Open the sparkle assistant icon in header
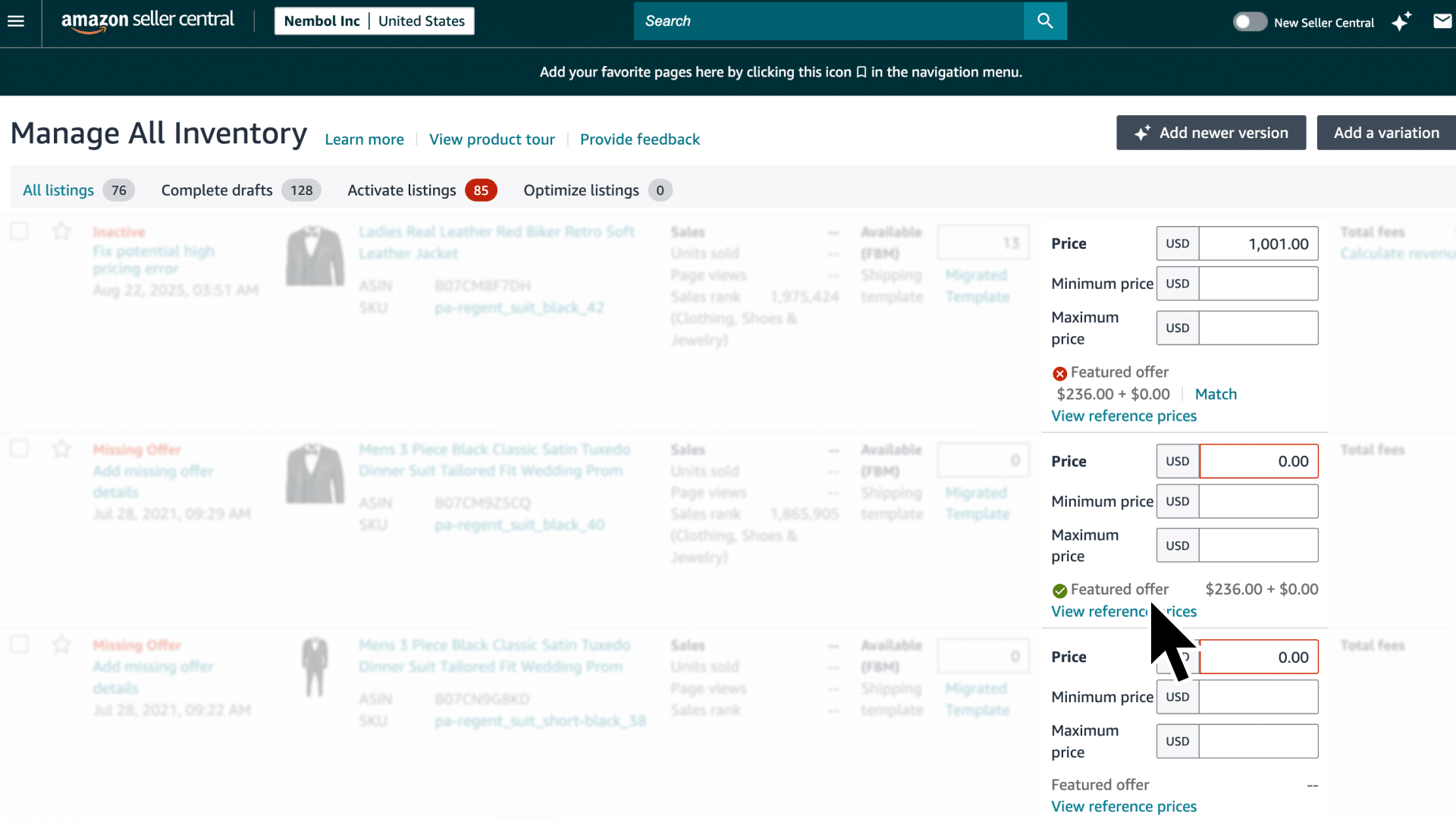 (1401, 22)
